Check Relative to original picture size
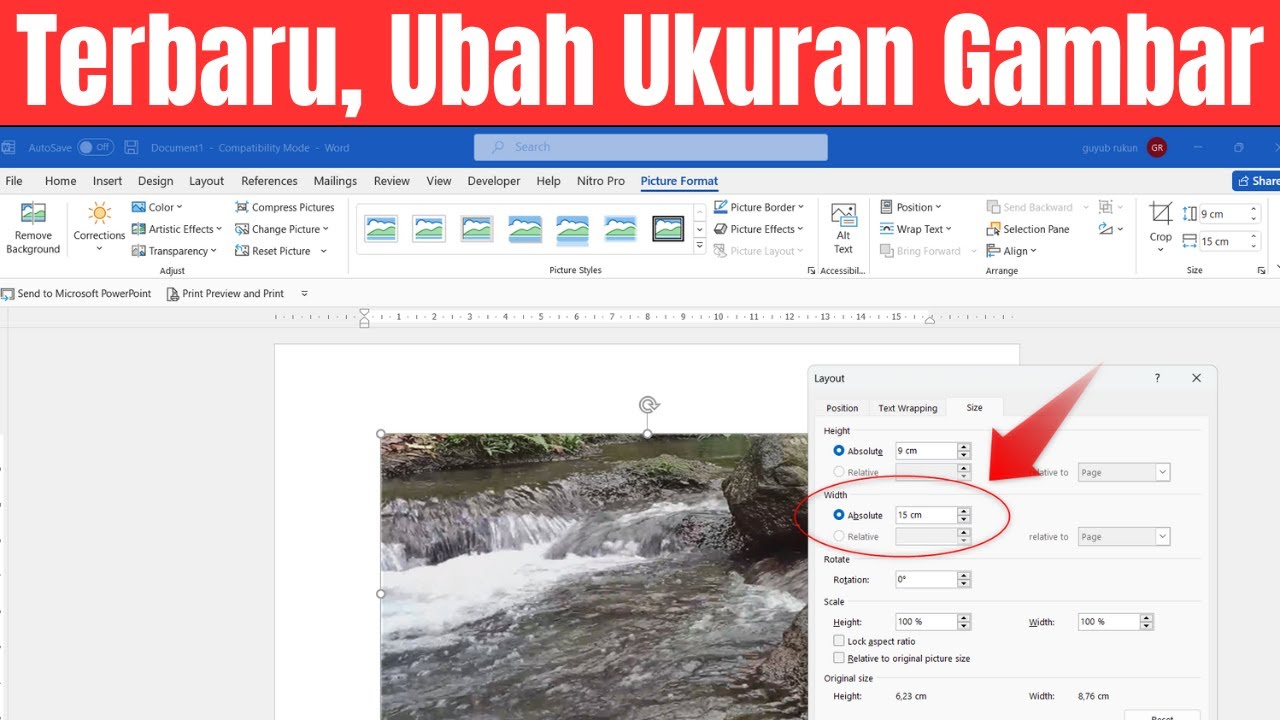This screenshot has height=720, width=1280. pyautogui.click(x=839, y=658)
